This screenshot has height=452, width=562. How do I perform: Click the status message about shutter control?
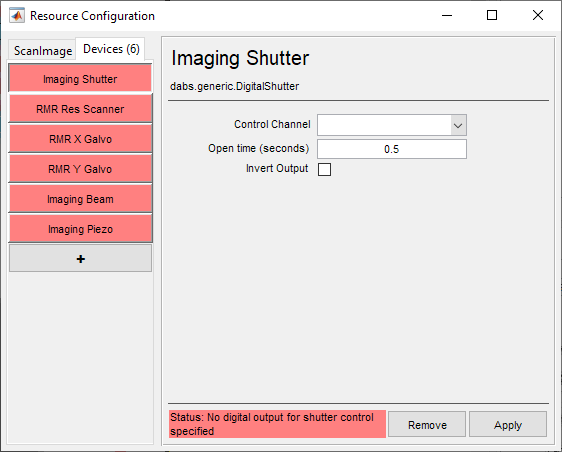click(x=277, y=424)
